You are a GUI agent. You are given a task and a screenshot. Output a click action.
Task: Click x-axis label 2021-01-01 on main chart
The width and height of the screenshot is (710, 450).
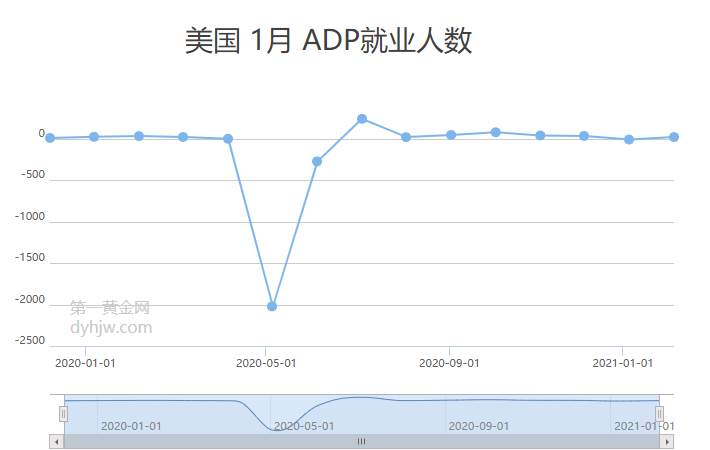tap(623, 363)
